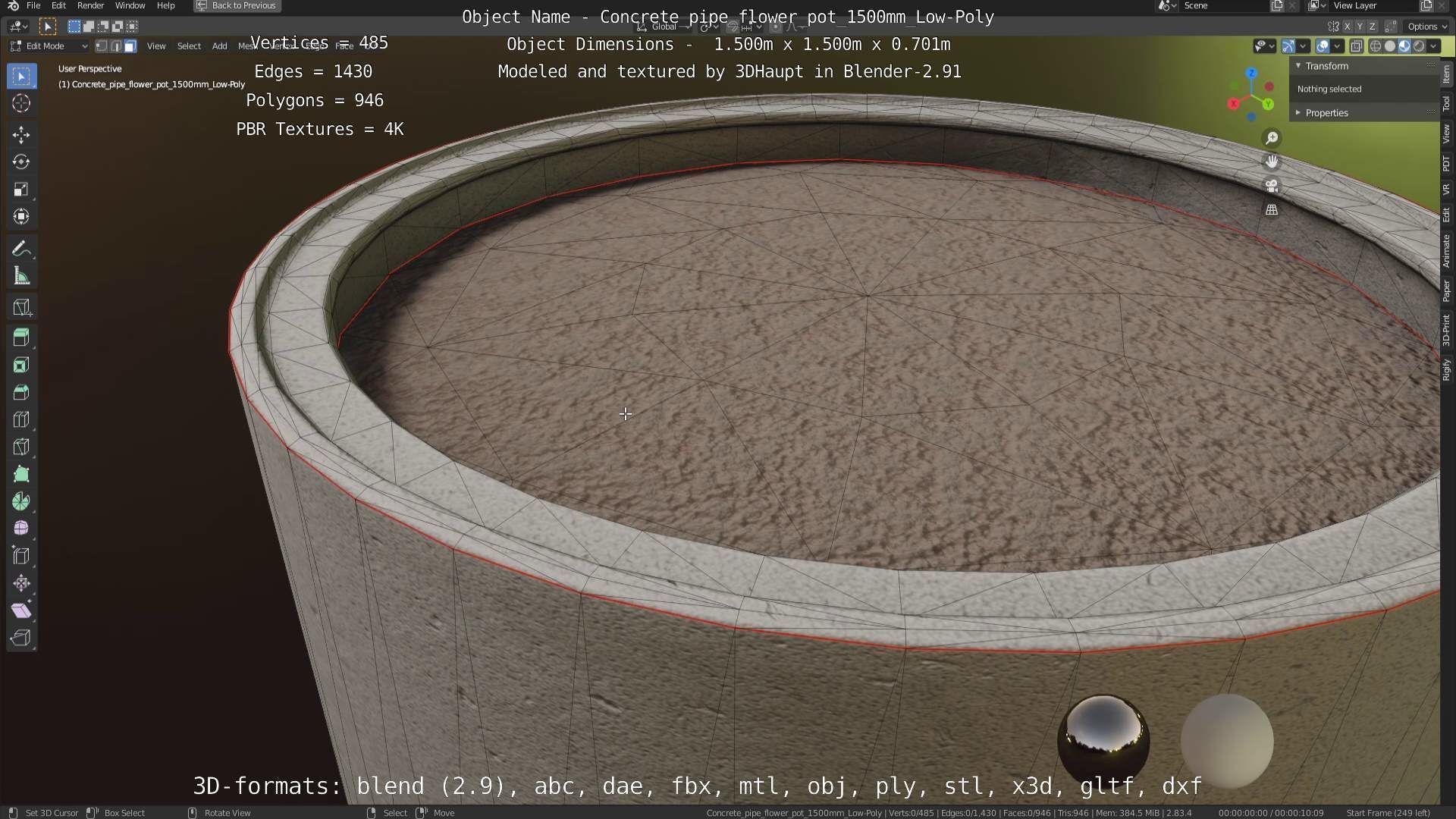This screenshot has width=1456, height=819.
Task: Open the Global transform orientation dropdown
Action: click(664, 27)
